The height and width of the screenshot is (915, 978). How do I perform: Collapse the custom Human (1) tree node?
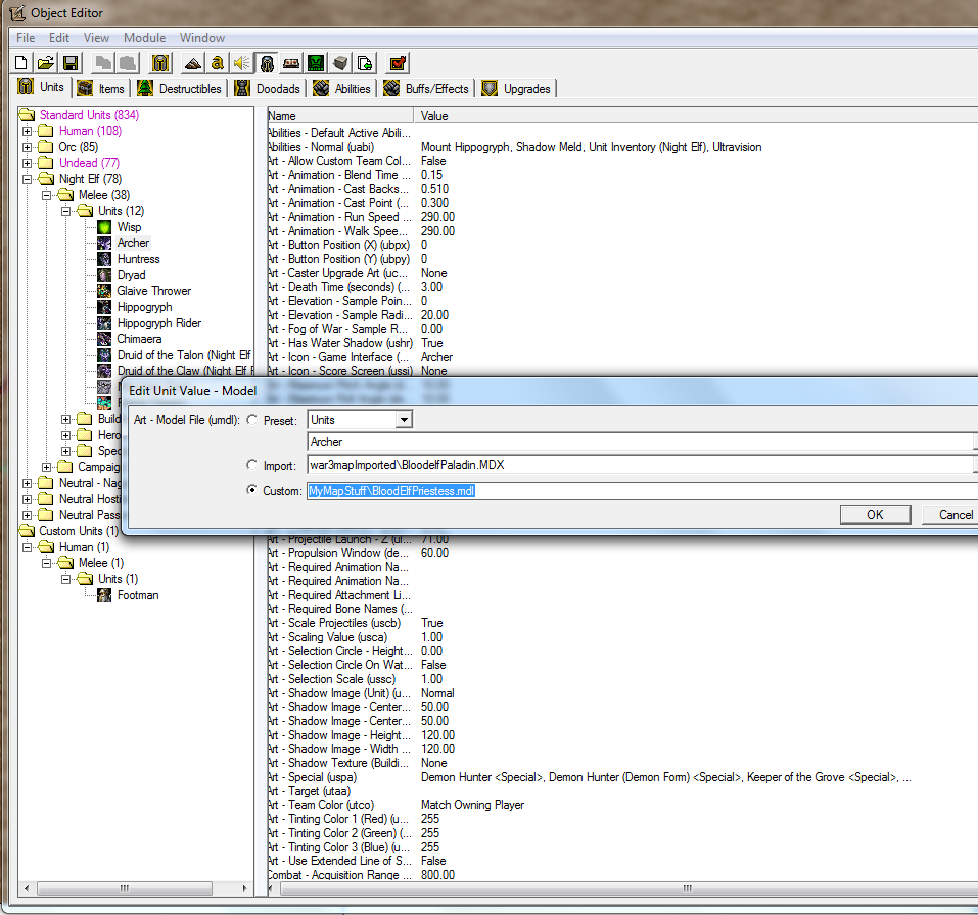(27, 547)
